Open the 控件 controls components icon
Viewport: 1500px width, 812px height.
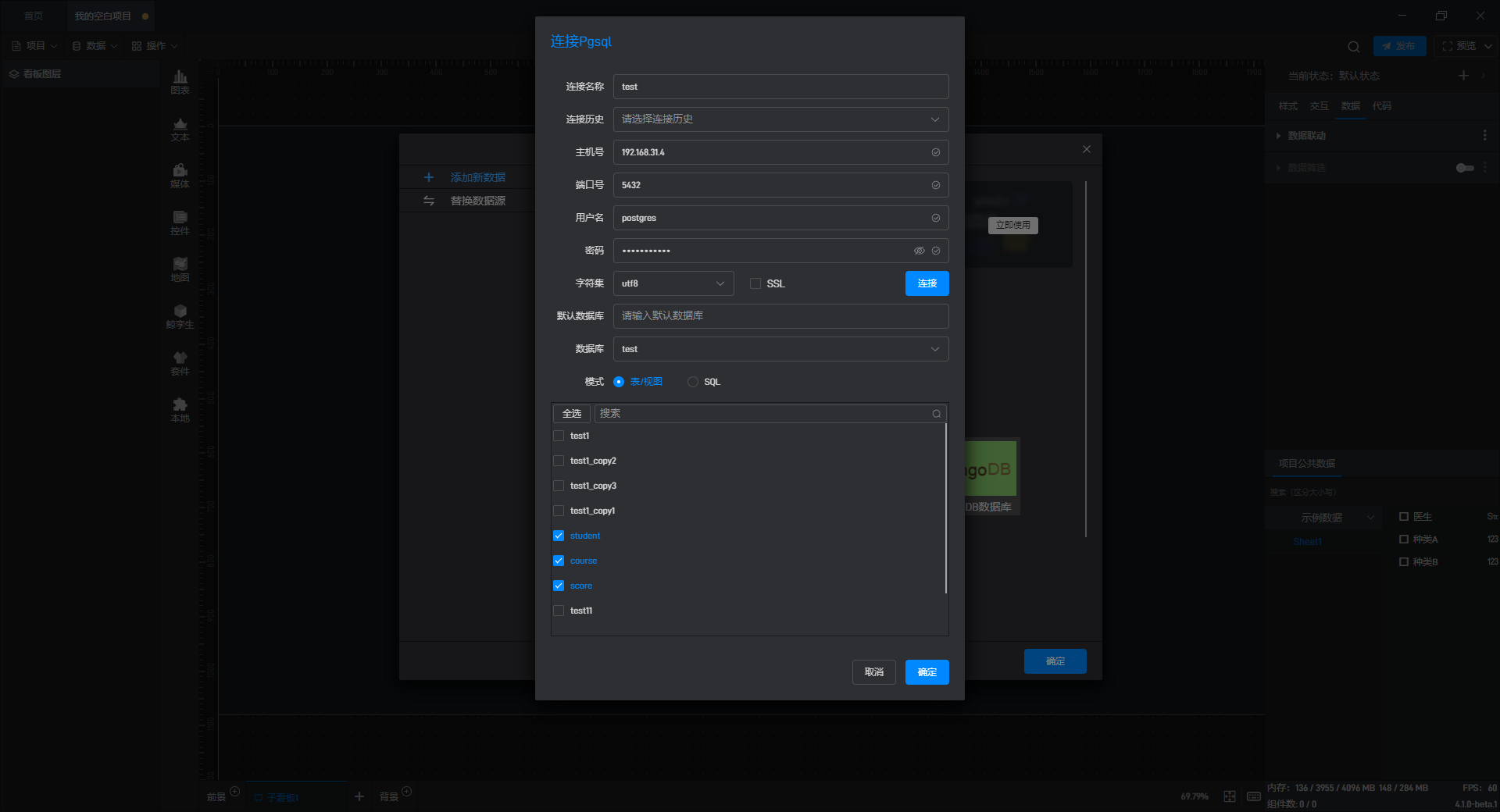pos(180,223)
